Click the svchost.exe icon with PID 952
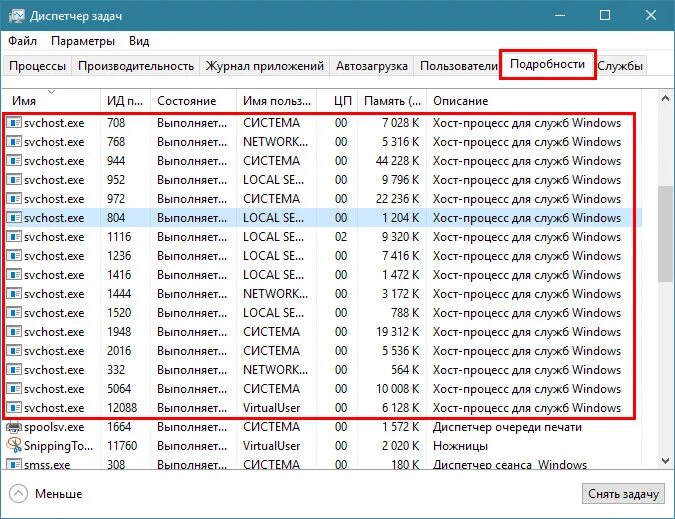 coord(14,179)
